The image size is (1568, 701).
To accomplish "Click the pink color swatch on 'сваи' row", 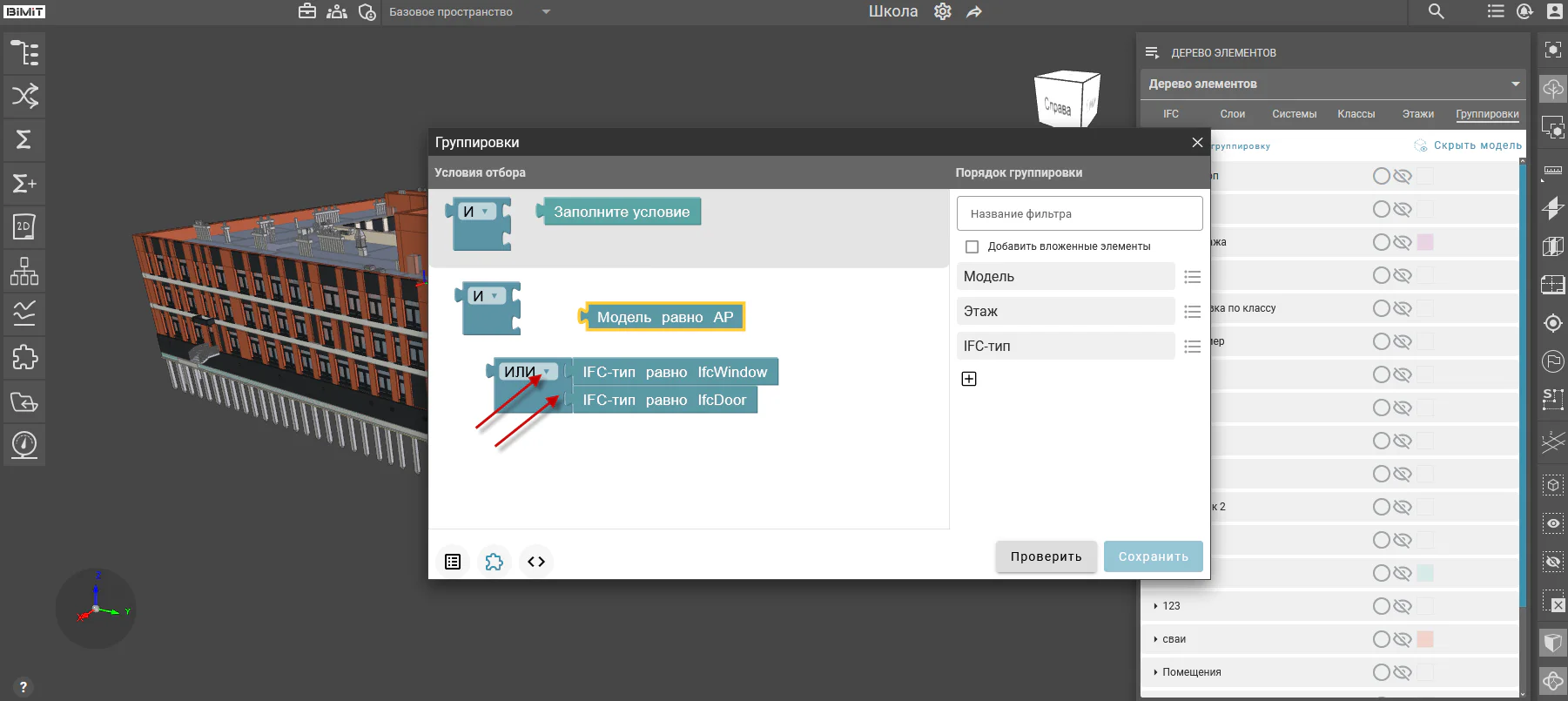I will 1425,639.
